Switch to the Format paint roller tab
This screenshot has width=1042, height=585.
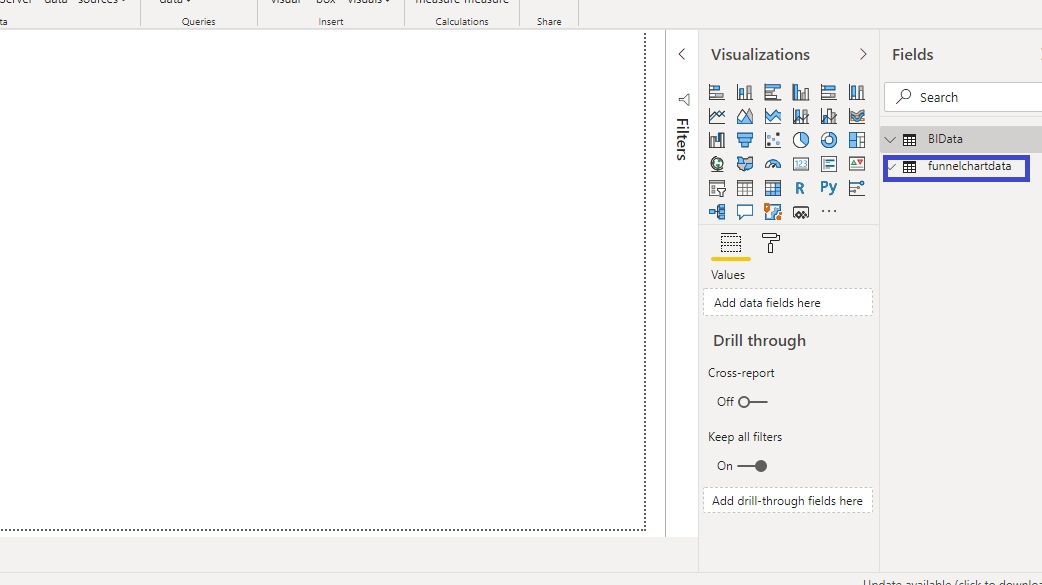[770, 243]
